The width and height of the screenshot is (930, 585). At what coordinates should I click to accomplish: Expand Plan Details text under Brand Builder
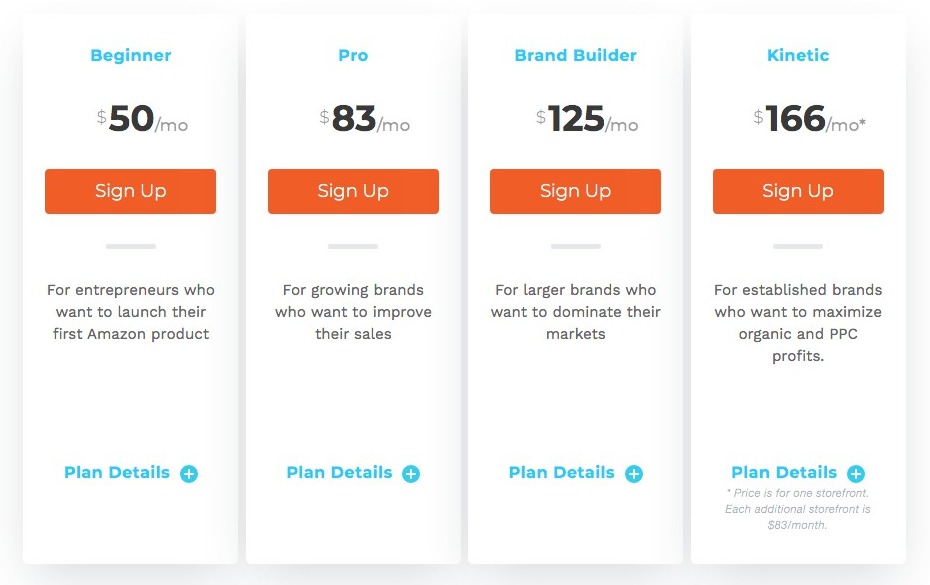562,472
